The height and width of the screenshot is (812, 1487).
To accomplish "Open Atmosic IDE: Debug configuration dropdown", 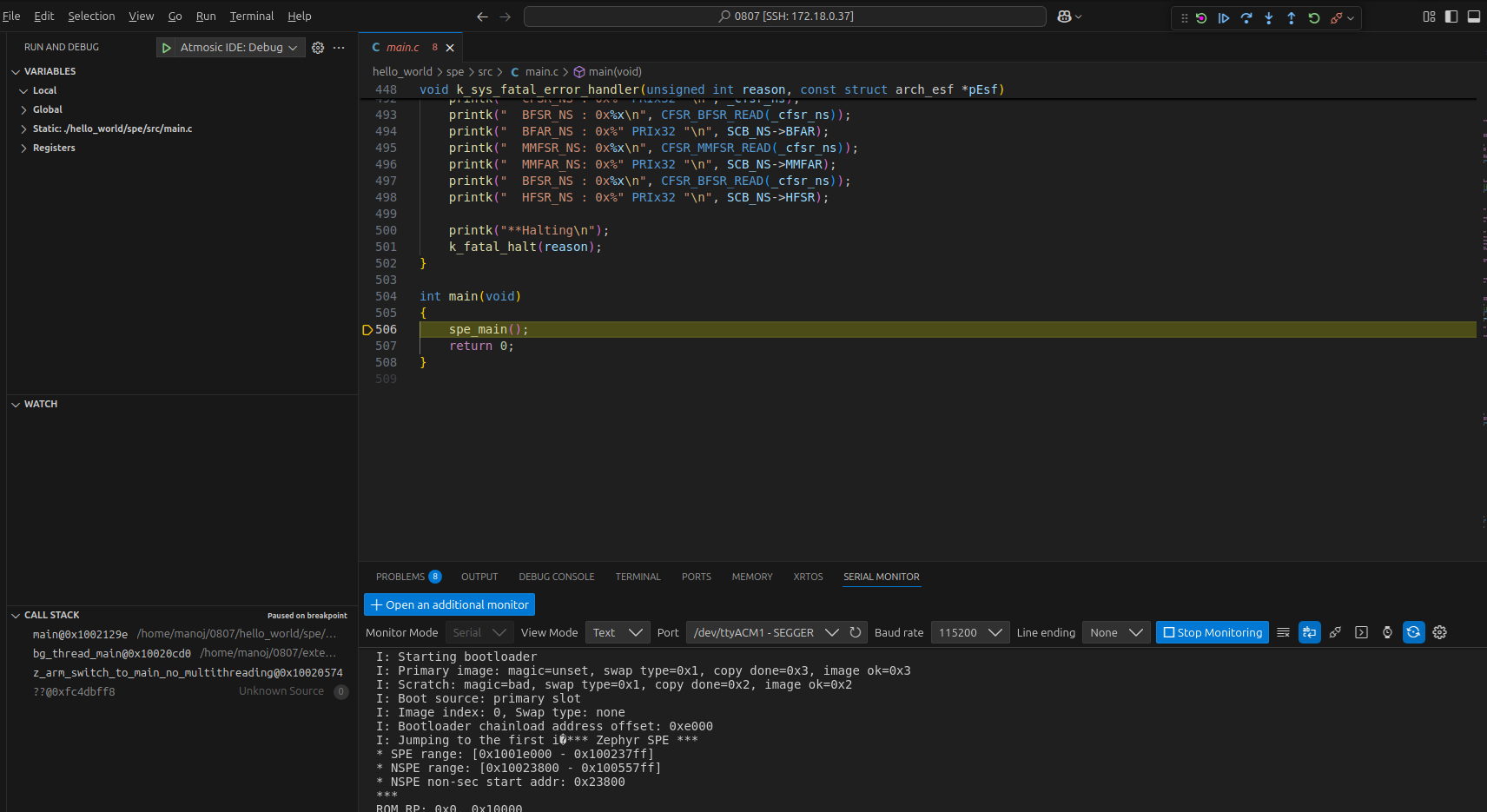I will 241,48.
